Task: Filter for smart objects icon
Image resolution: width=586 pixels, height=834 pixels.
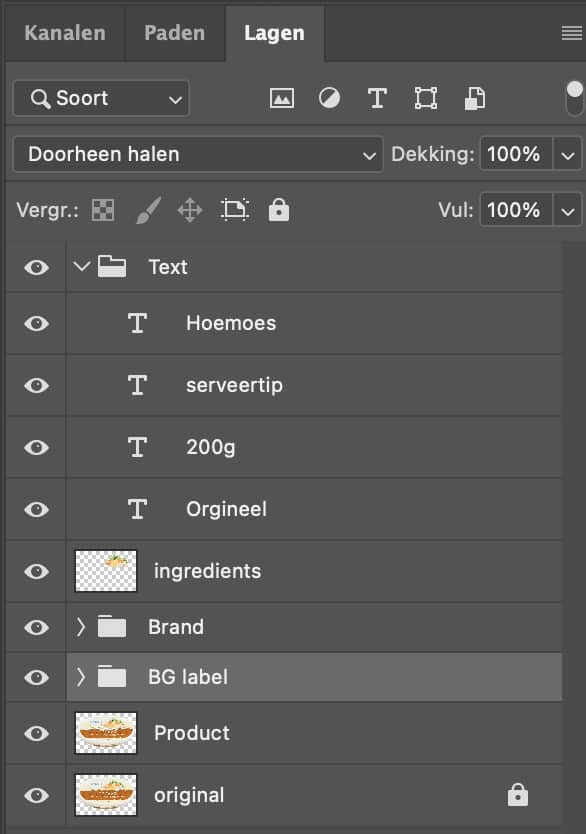Action: coord(475,98)
